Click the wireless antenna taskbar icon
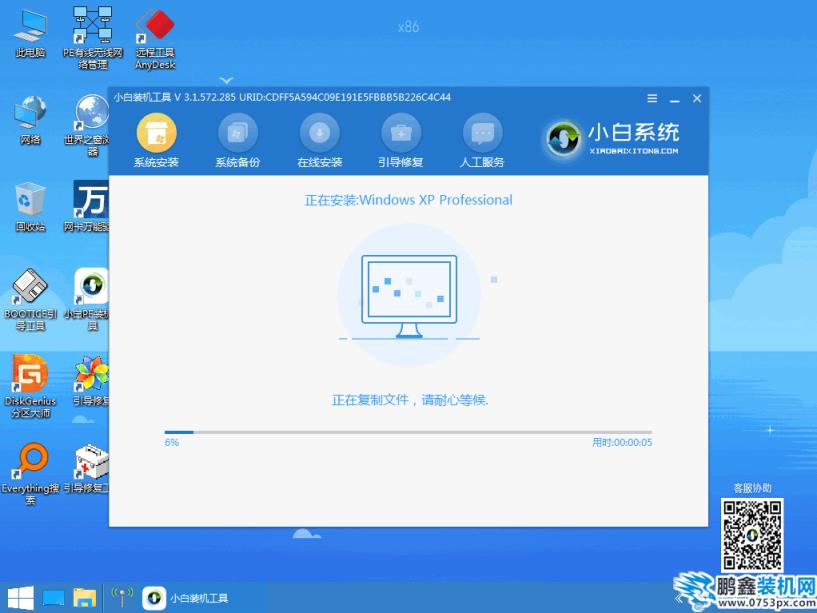817x613 pixels. tap(122, 597)
